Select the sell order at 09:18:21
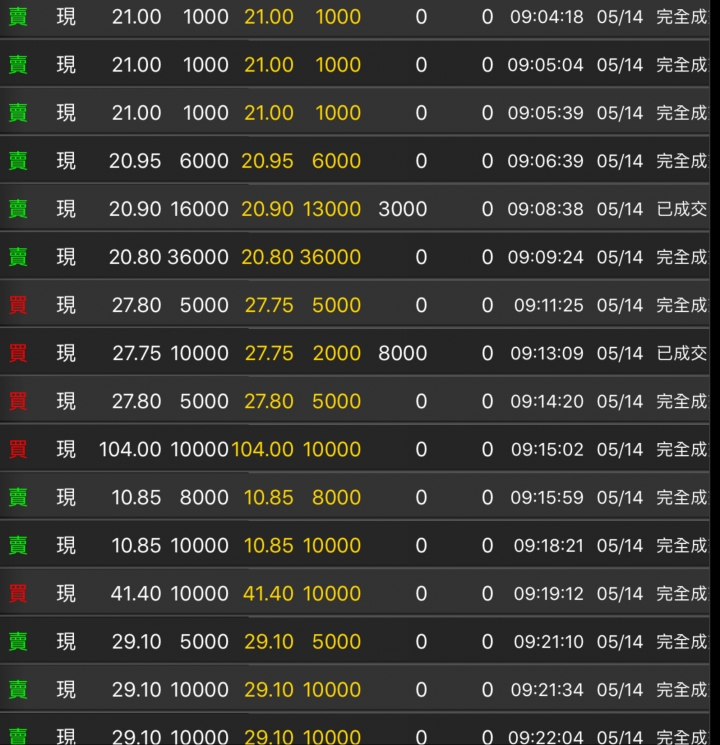 (x=355, y=544)
